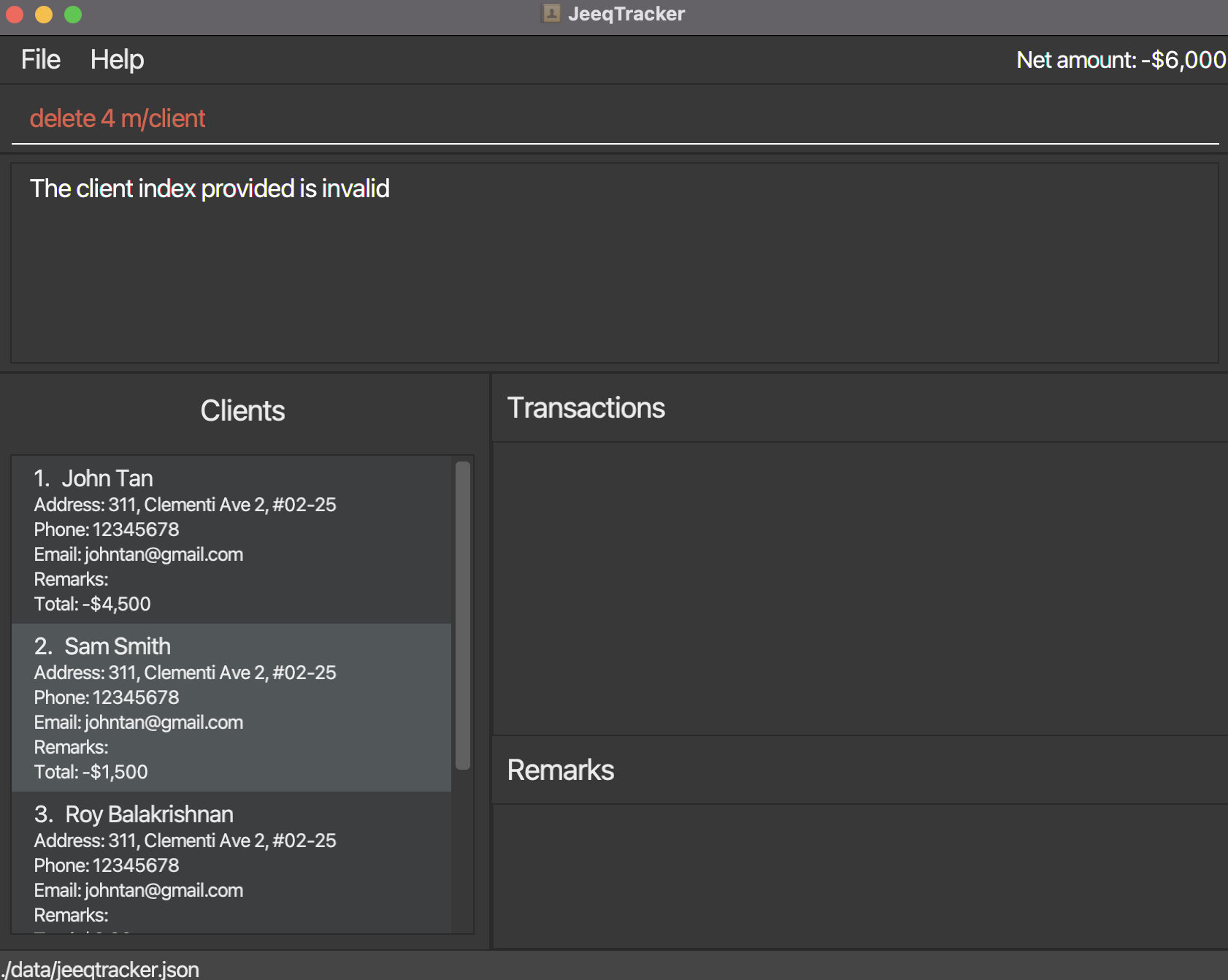1228x980 pixels.
Task: Select client 2. Sam Smith
Action: coord(231,708)
